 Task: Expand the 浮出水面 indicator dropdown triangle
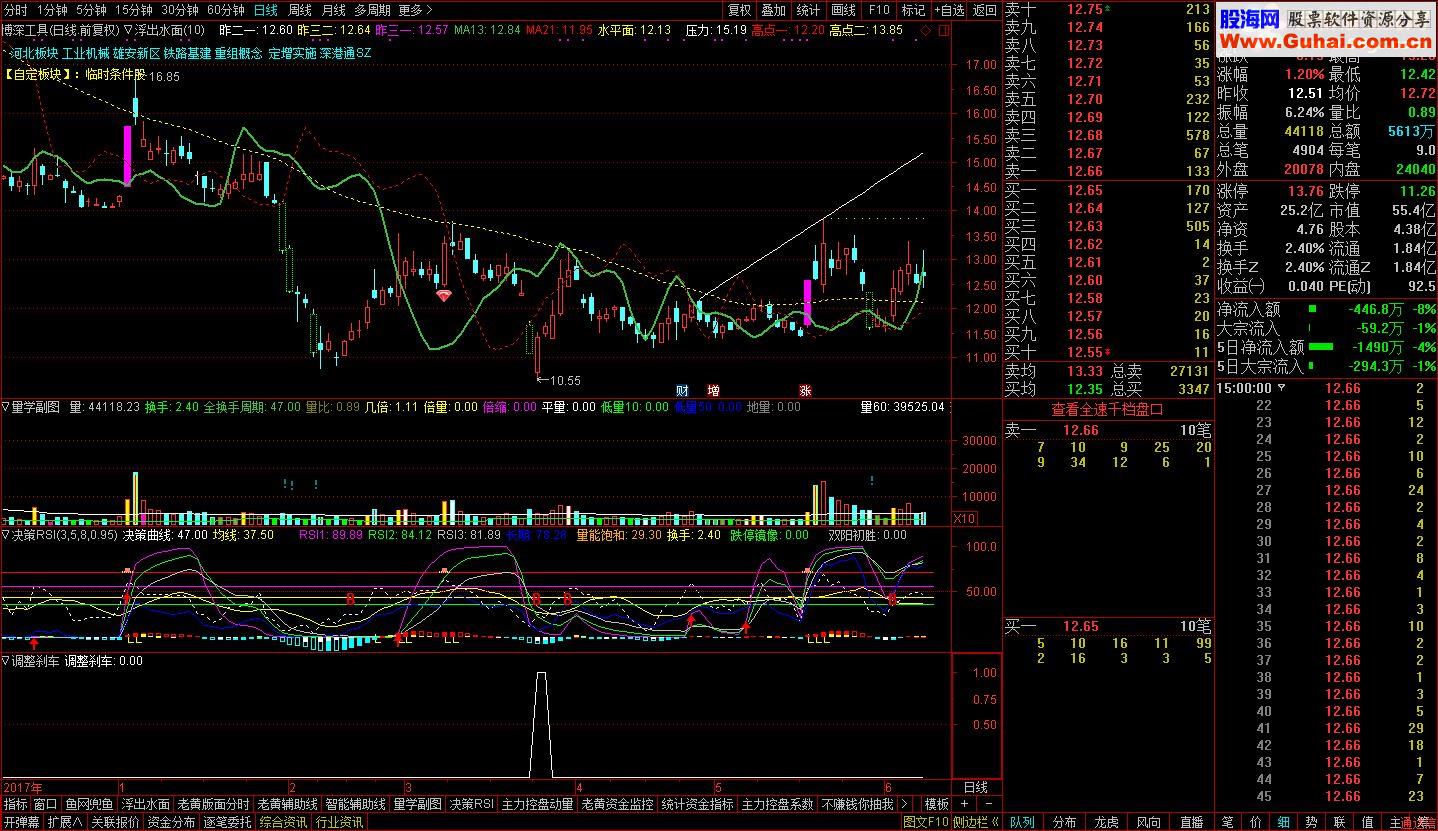pos(129,30)
